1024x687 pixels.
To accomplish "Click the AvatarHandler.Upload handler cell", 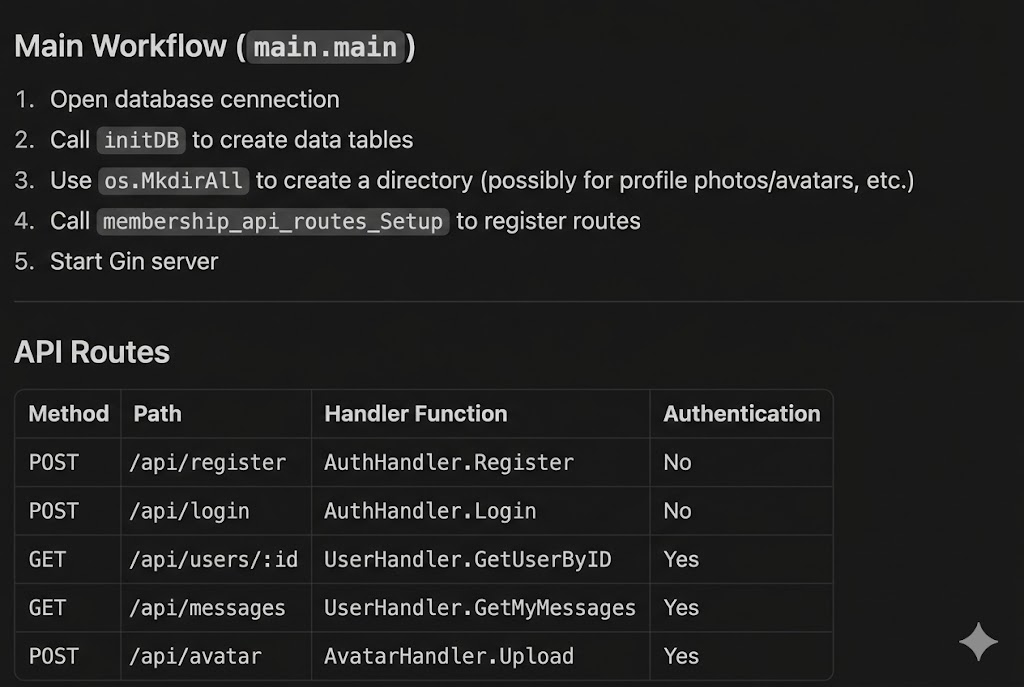I will 448,656.
